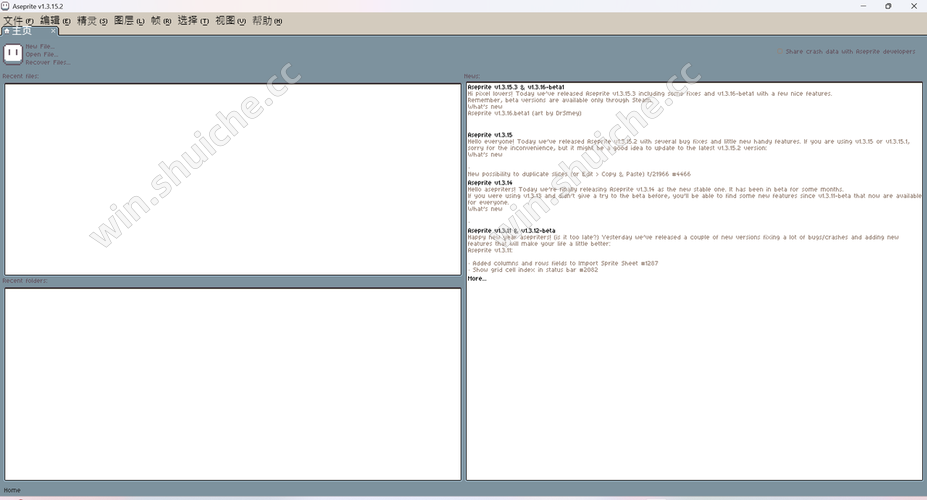Image resolution: width=927 pixels, height=500 pixels.
Task: Select the 主页 tab
Action: tap(30, 31)
